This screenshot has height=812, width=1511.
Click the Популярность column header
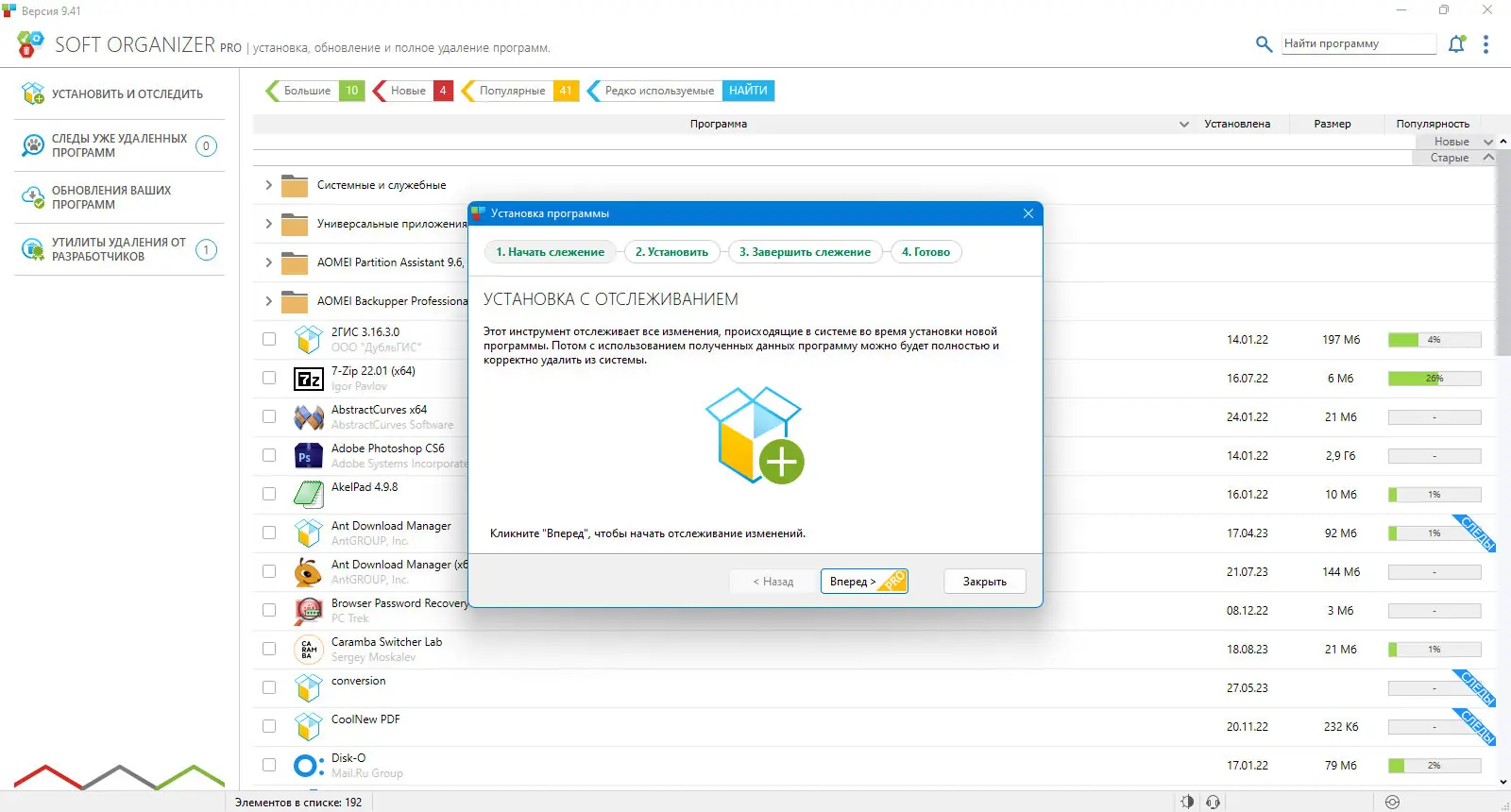[1433, 124]
